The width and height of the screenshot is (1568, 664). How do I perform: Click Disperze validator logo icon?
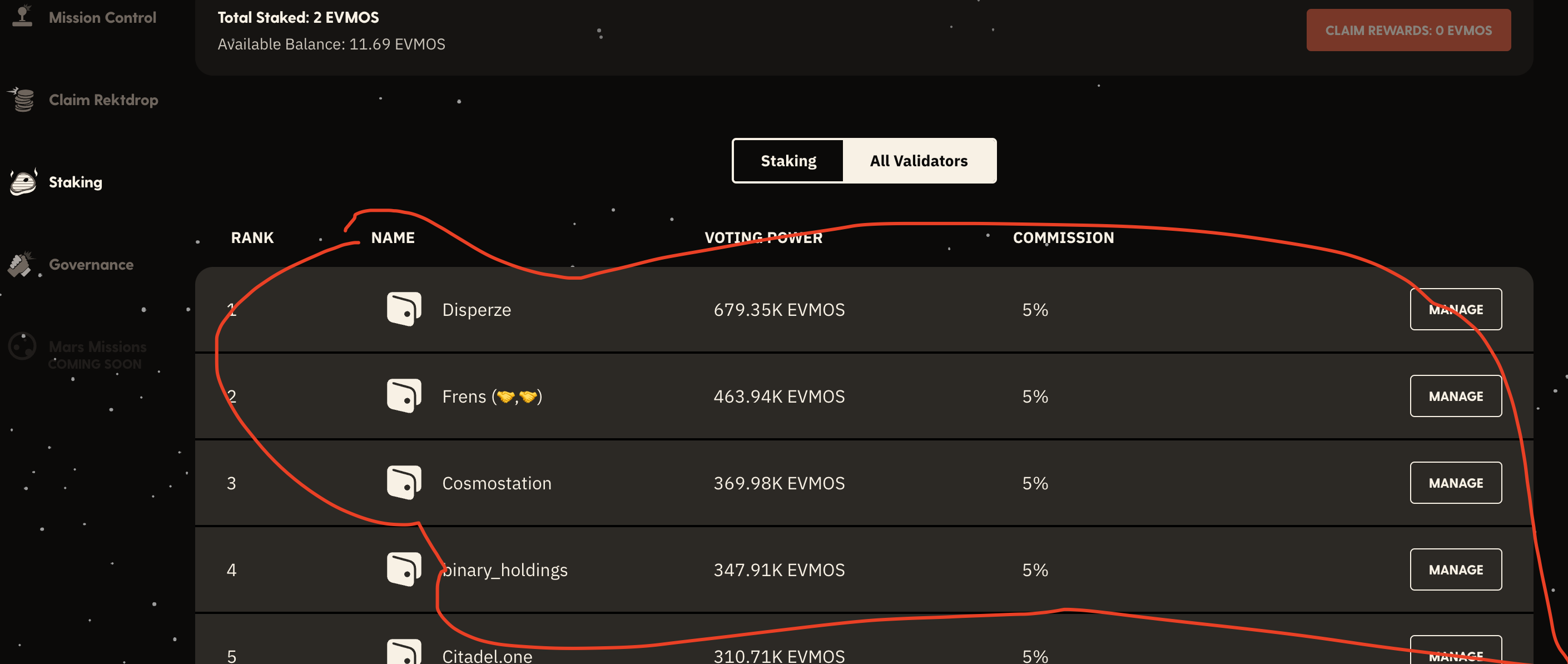(x=404, y=309)
